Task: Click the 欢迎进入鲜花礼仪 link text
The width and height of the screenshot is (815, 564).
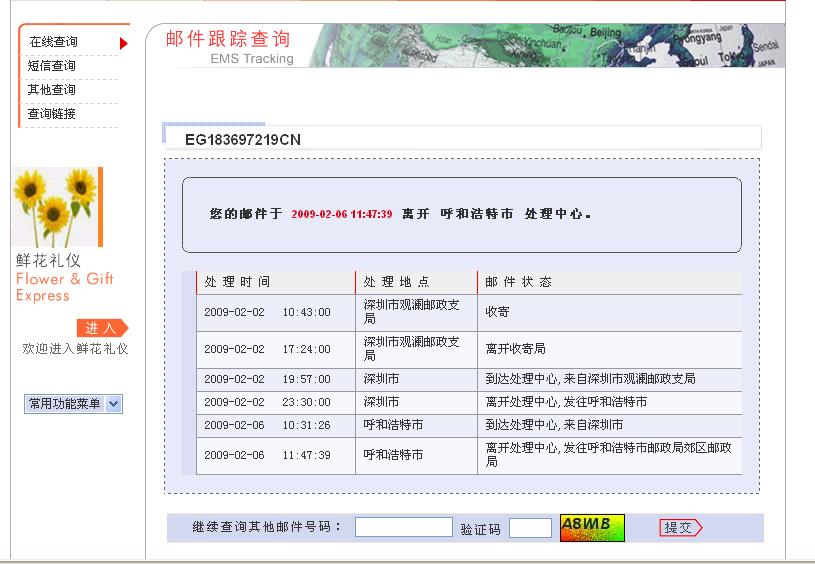Action: [x=76, y=349]
